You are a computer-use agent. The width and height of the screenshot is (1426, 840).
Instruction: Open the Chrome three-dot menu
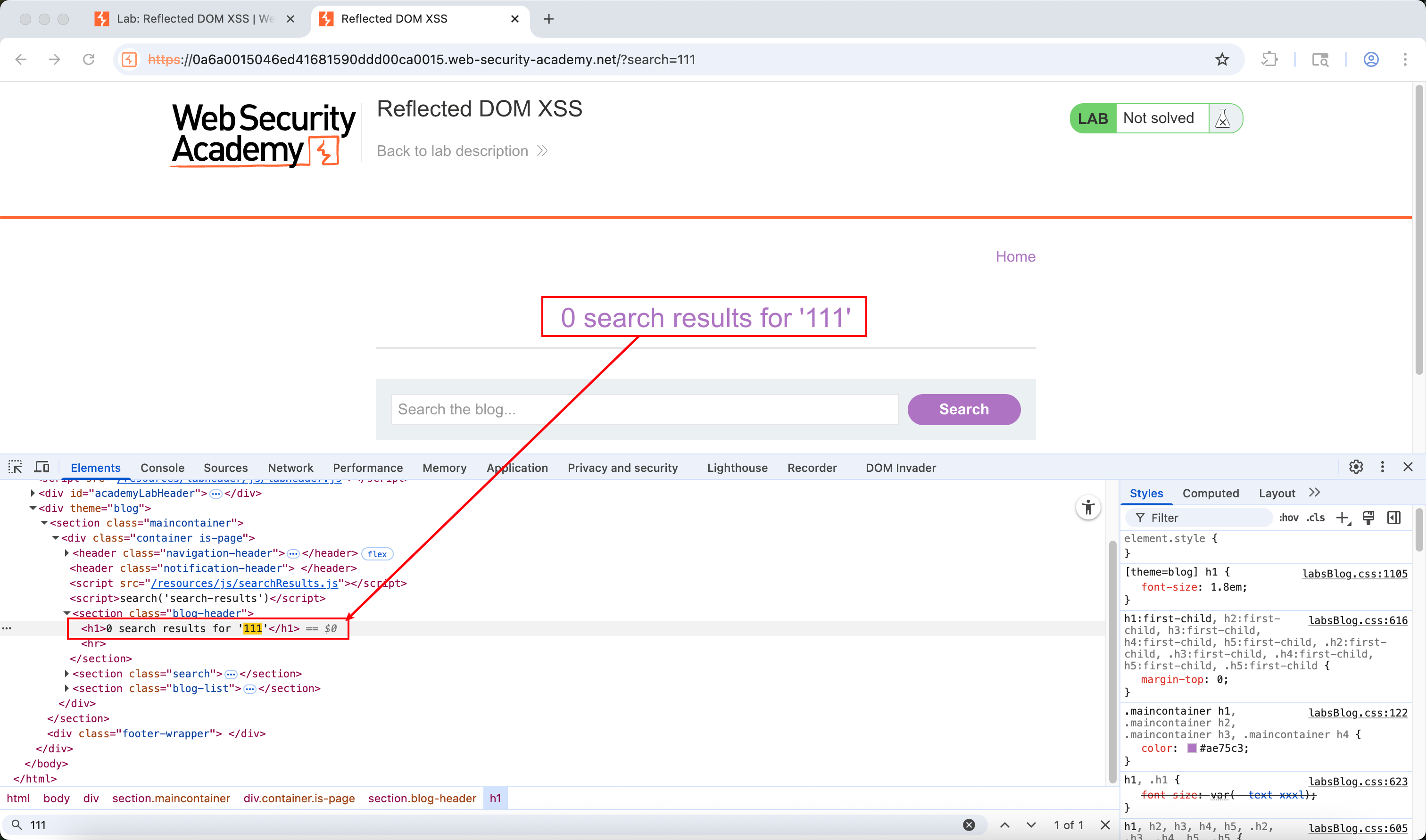(1404, 59)
